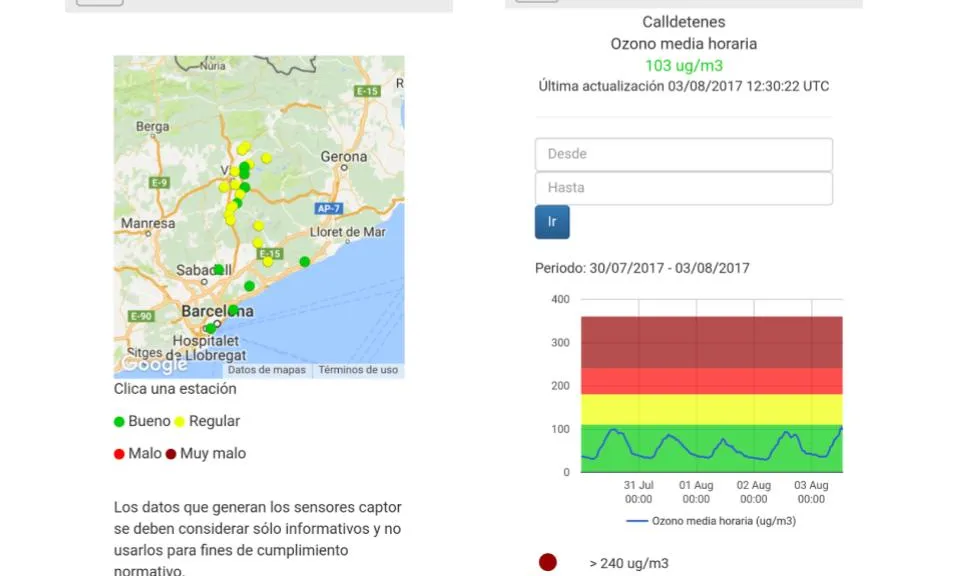The image size is (960, 576).
Task: Select the green station marker beside Sabadell
Action: pos(219,269)
